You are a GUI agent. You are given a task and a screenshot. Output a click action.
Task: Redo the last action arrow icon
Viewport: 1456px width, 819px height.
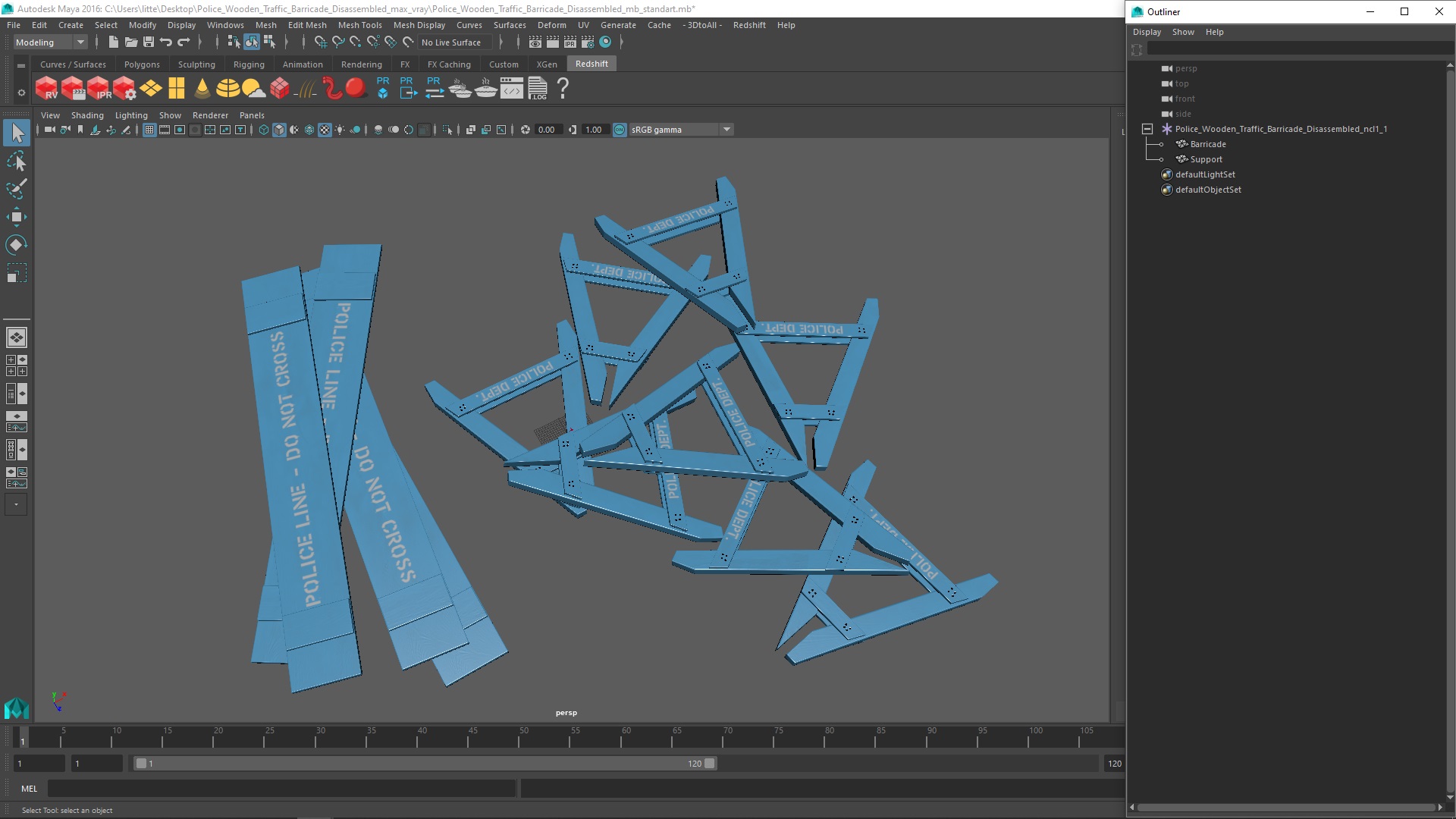coord(184,42)
